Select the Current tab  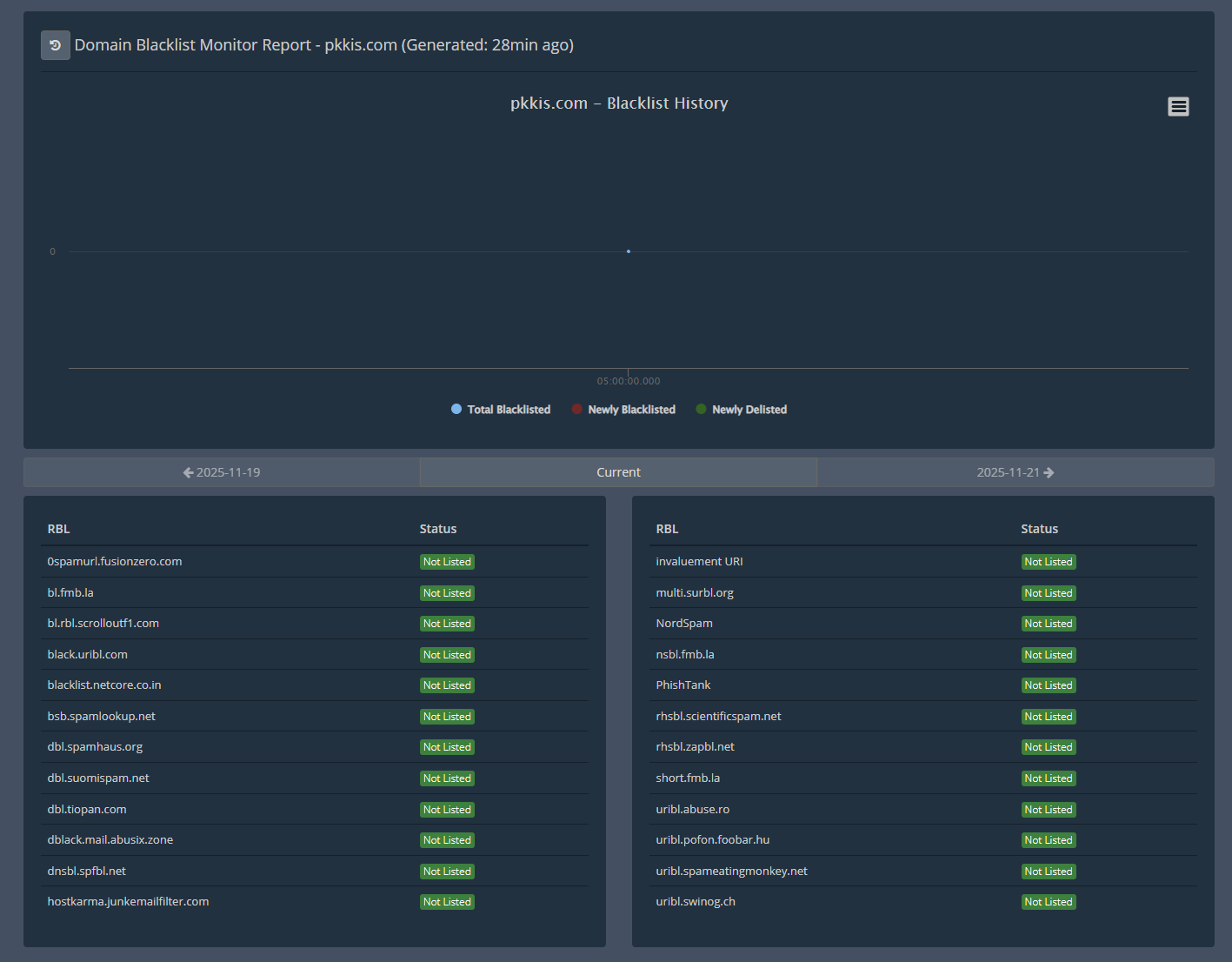(618, 472)
